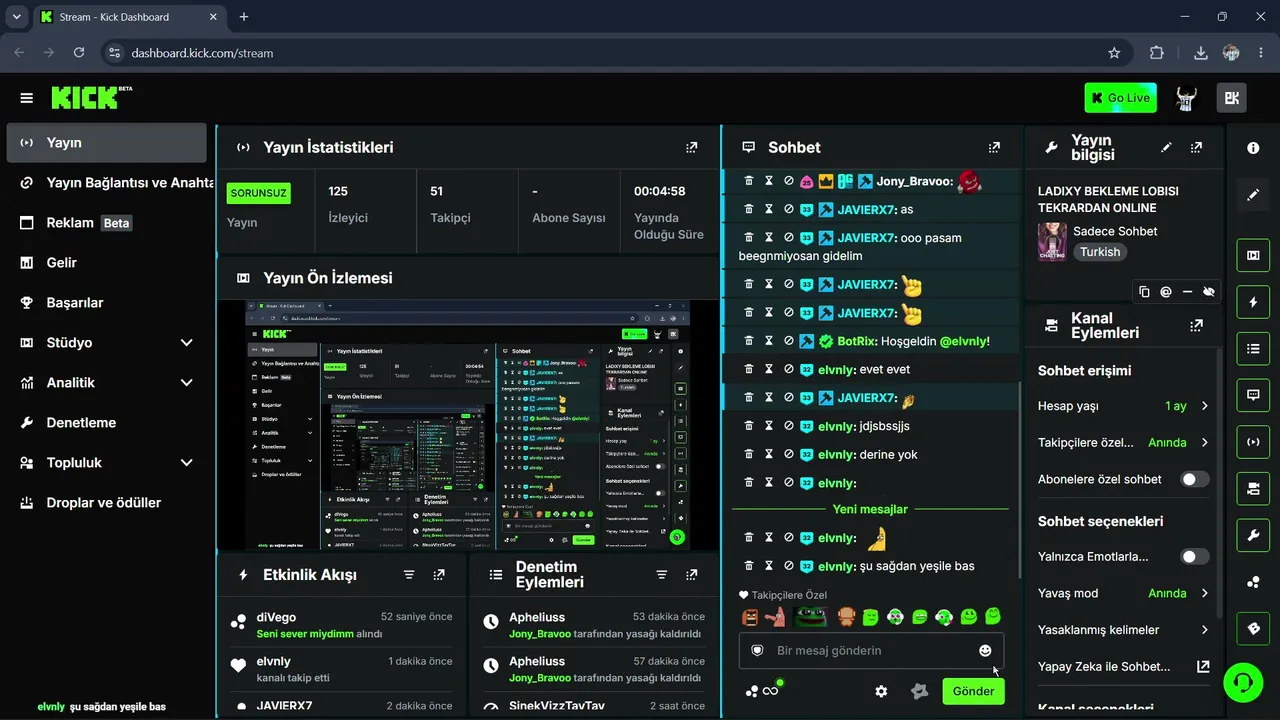The height and width of the screenshot is (720, 1280).
Task: Click the stream preview thumbnail
Action: point(467,425)
